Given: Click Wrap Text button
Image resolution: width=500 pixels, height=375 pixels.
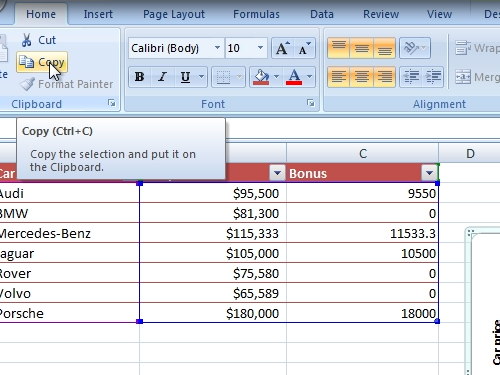Looking at the screenshot, I should point(477,48).
